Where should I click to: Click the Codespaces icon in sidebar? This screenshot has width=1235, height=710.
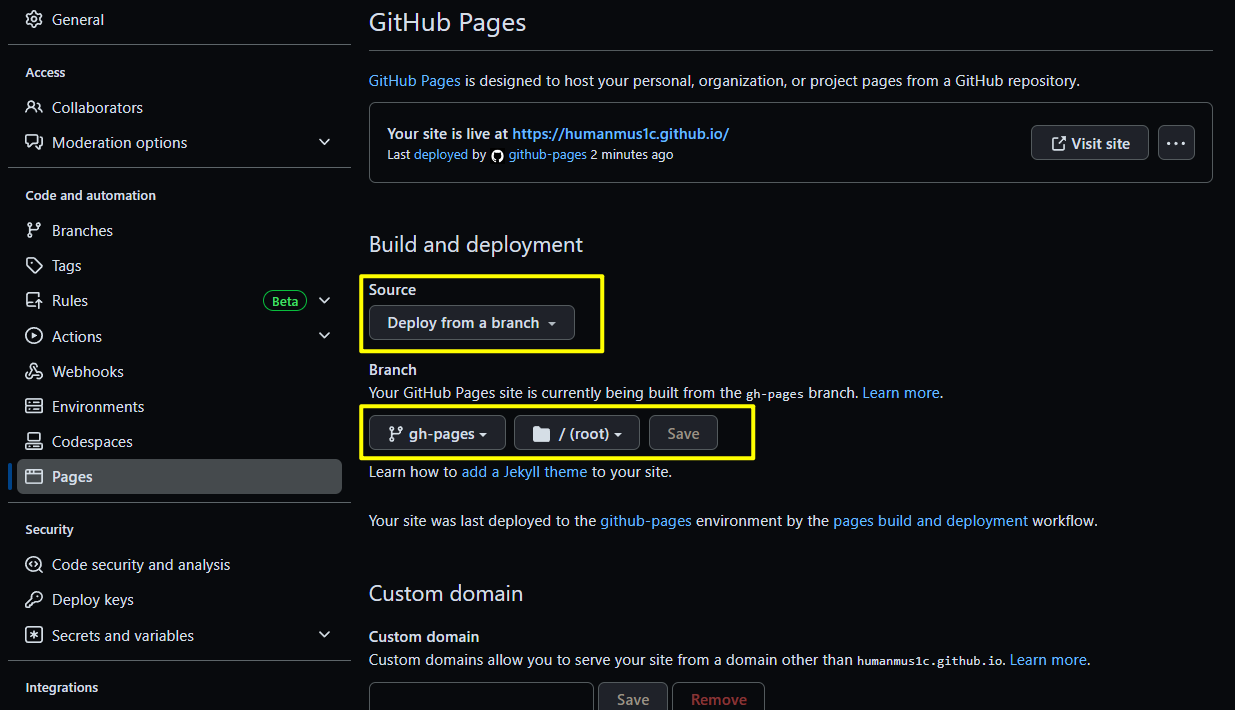click(x=34, y=442)
